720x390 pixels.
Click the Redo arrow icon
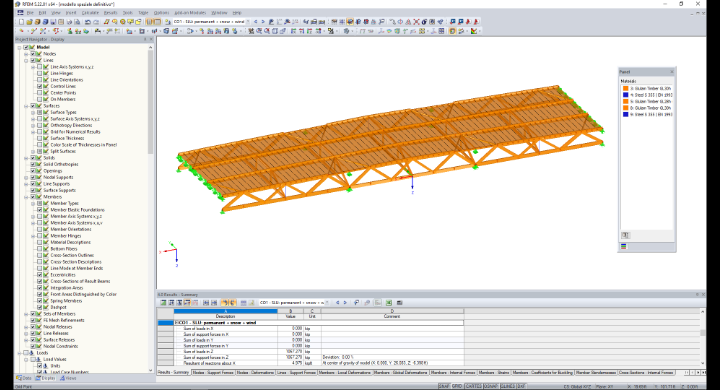coord(96,22)
